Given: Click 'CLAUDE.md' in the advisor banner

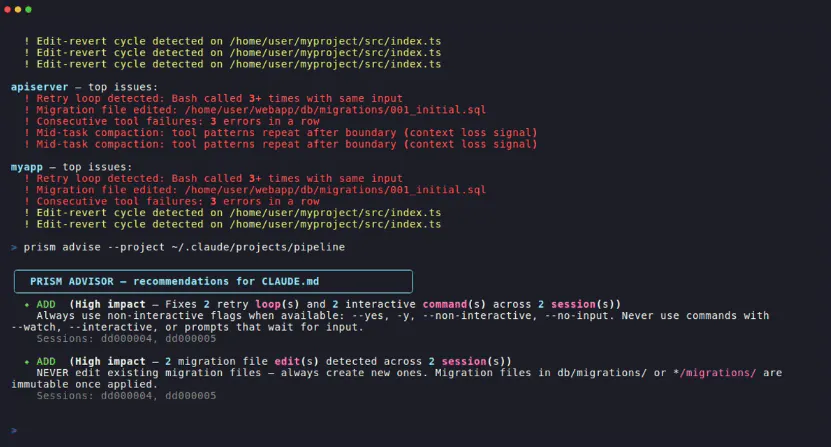Looking at the screenshot, I should (x=290, y=282).
